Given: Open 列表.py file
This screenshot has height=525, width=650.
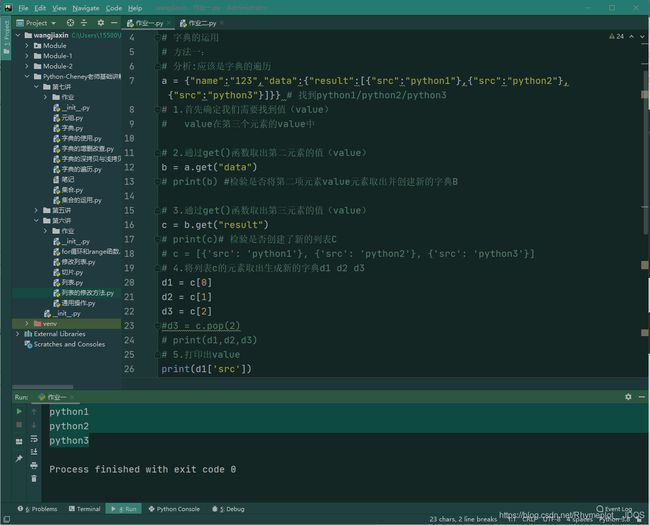Looking at the screenshot, I should 68,283.
